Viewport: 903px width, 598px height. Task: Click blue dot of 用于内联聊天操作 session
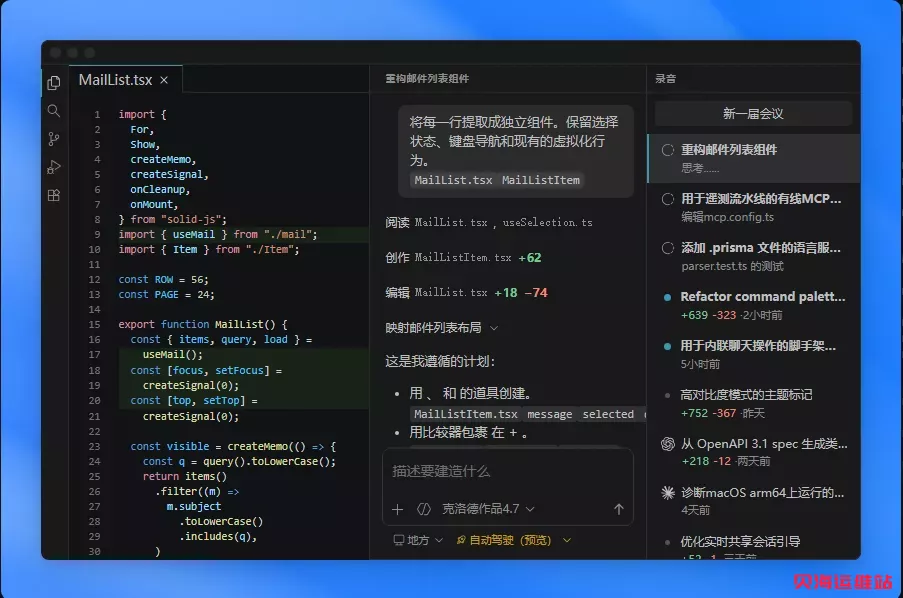click(667, 346)
